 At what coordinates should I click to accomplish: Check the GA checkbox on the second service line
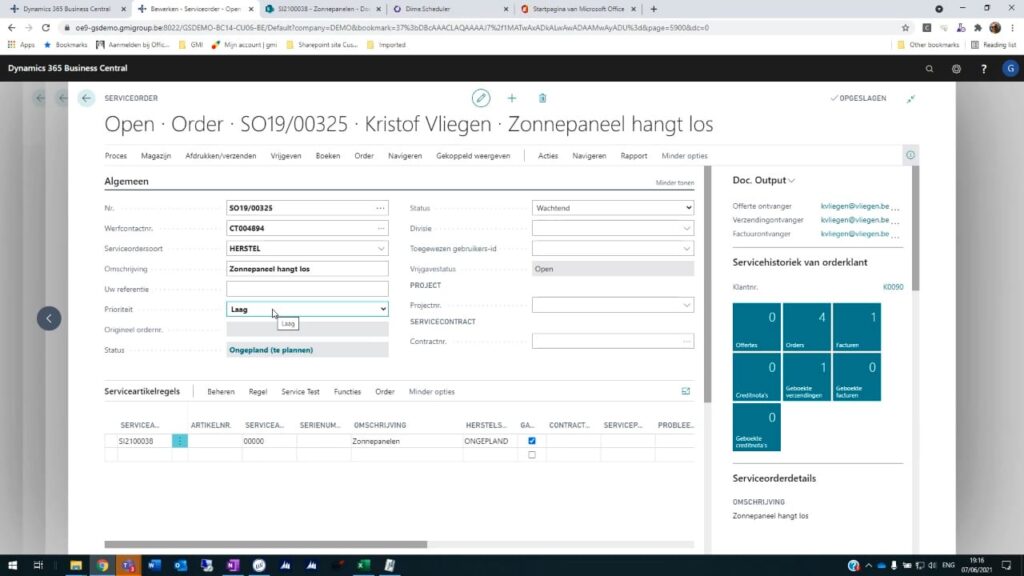click(531, 454)
